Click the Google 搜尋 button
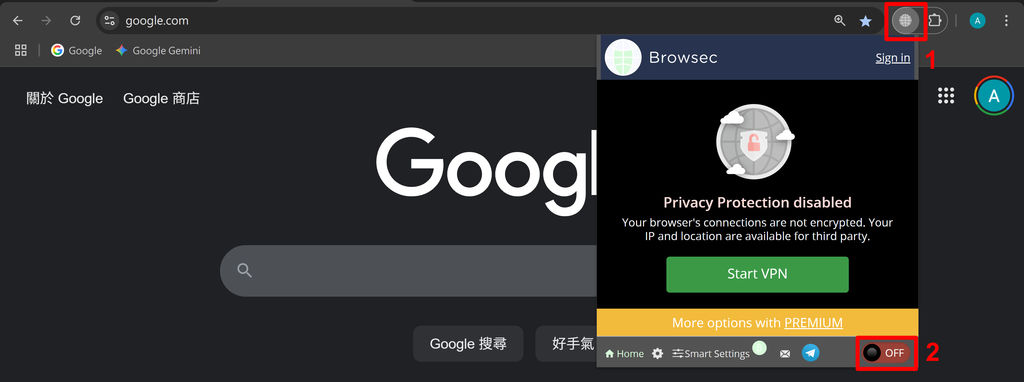 point(468,343)
